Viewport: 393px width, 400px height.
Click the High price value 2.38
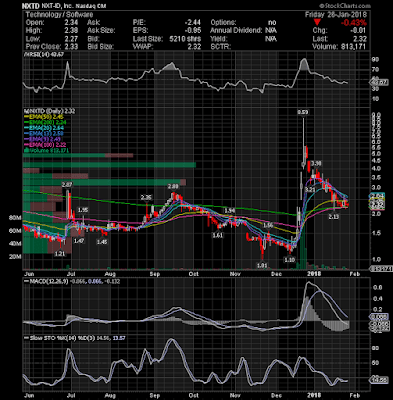(71, 31)
